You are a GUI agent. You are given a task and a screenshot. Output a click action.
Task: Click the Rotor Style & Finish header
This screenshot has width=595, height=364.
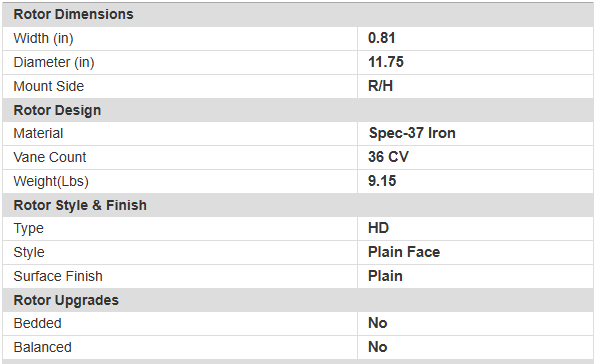pyautogui.click(x=80, y=205)
